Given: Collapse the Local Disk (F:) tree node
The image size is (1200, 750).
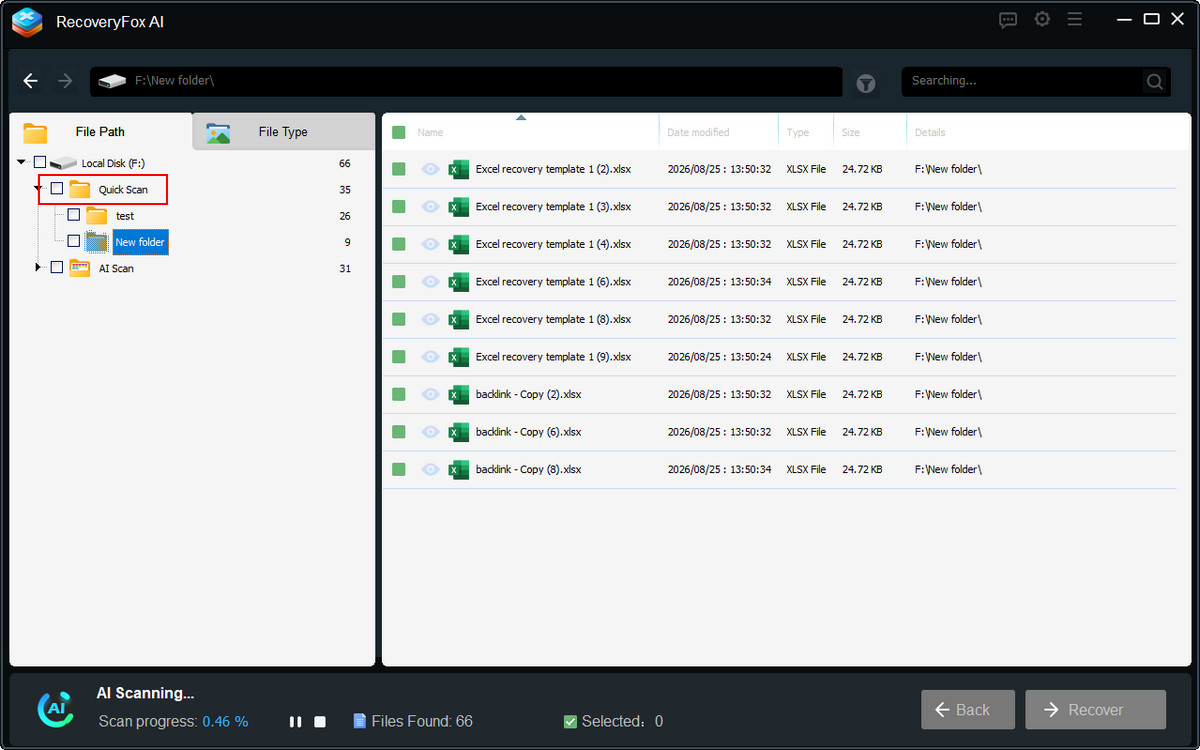Looking at the screenshot, I should (x=22, y=162).
